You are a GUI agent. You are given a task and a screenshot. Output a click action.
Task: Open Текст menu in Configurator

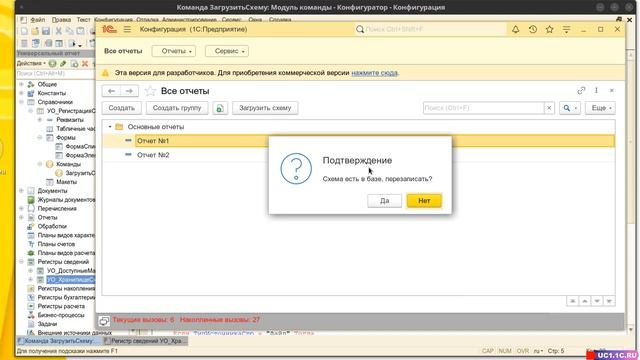pyautogui.click(x=83, y=20)
